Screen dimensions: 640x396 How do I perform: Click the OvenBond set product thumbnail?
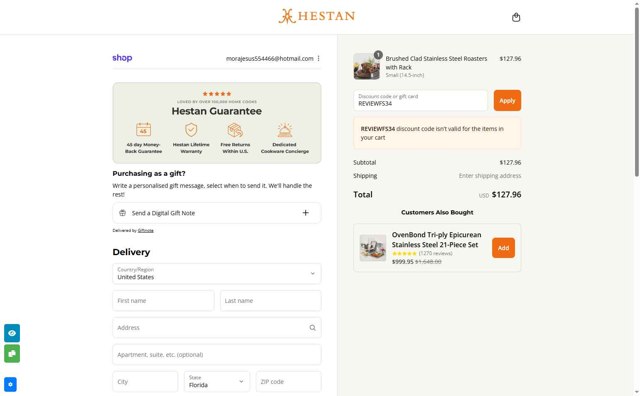click(x=373, y=248)
